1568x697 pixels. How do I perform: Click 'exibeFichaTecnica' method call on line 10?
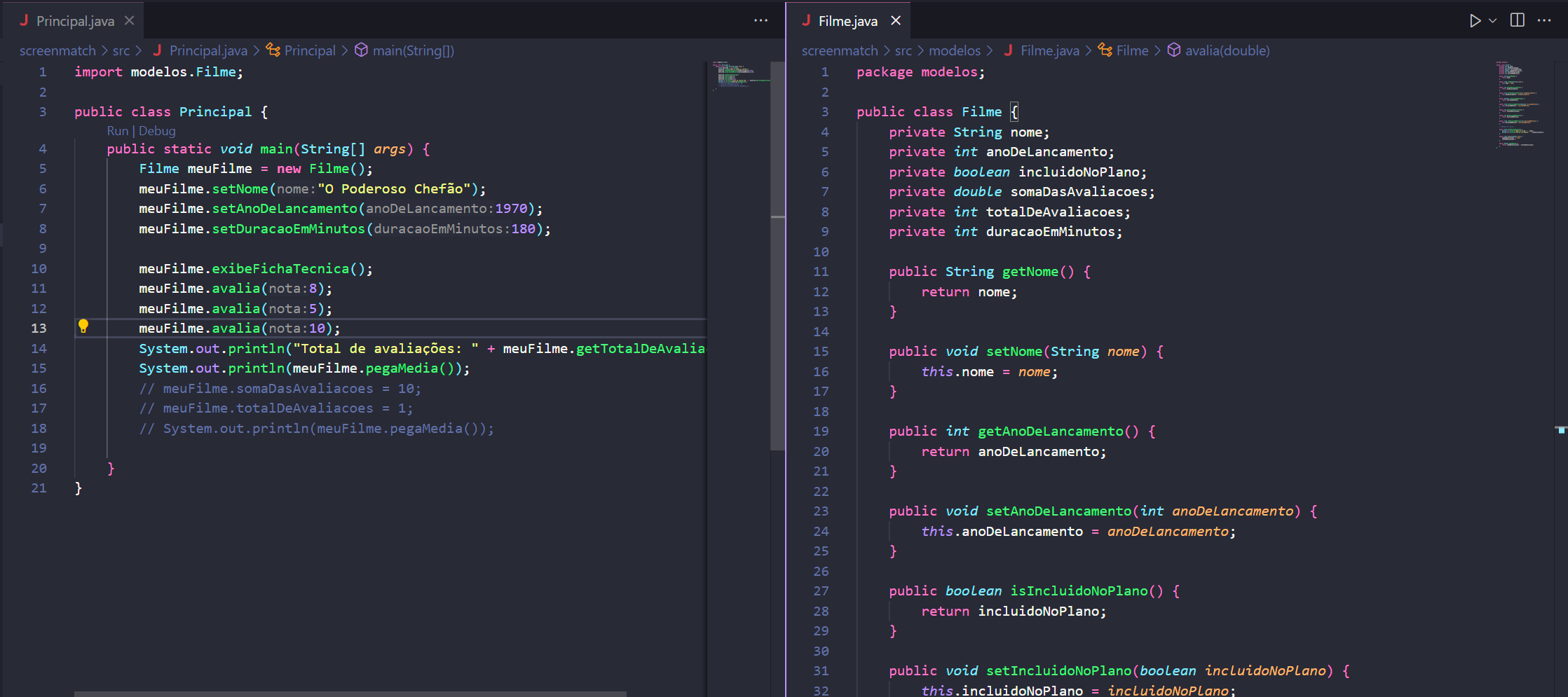coord(280,268)
